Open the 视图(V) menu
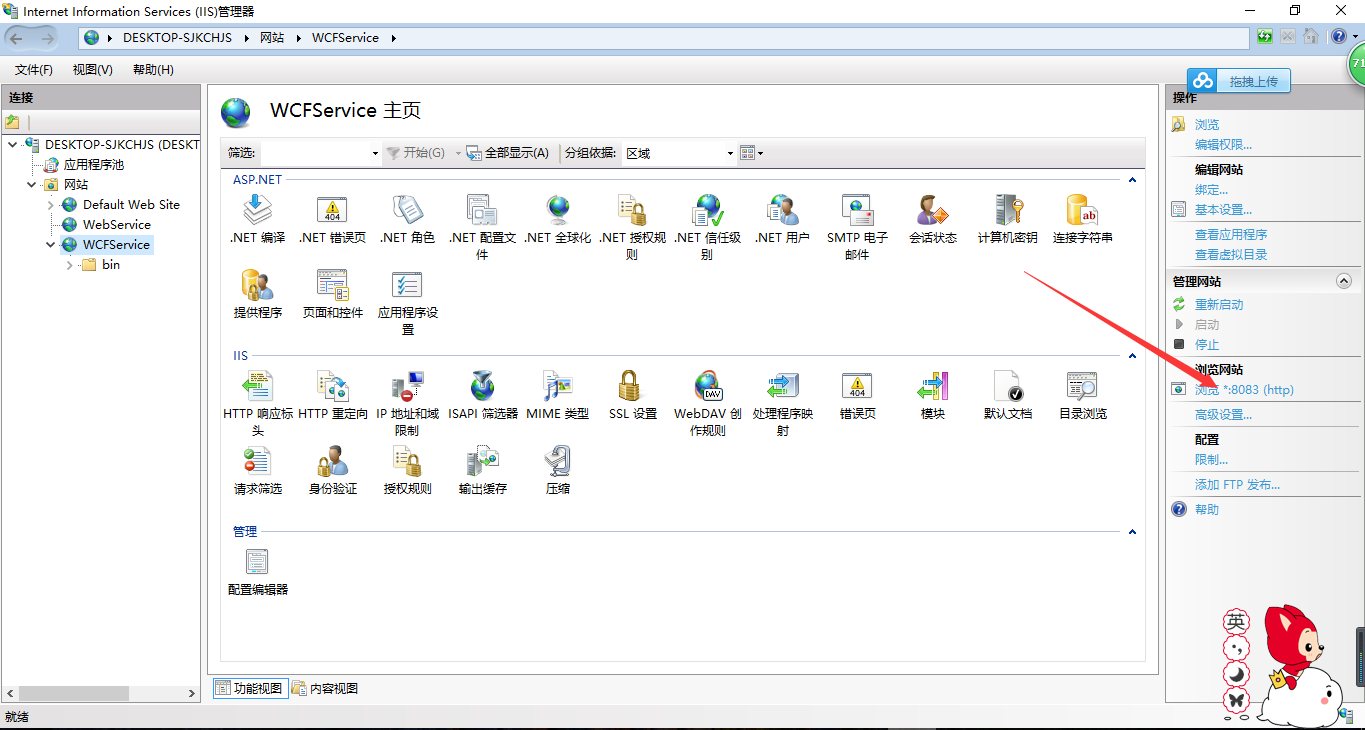1365x730 pixels. [x=92, y=70]
